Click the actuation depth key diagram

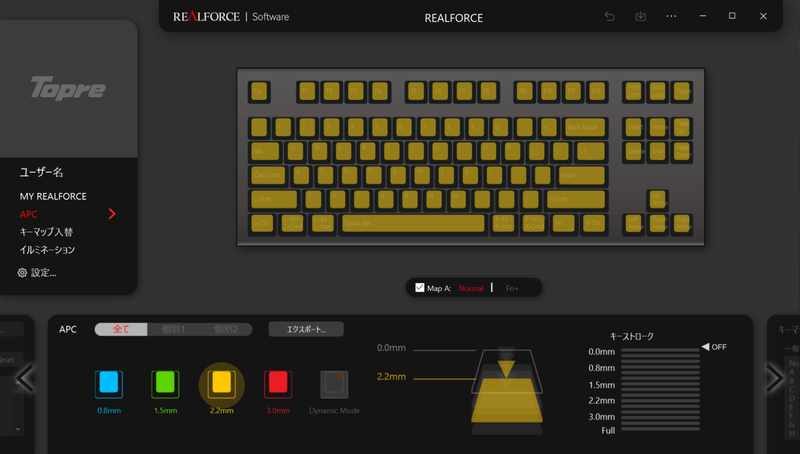tap(507, 391)
